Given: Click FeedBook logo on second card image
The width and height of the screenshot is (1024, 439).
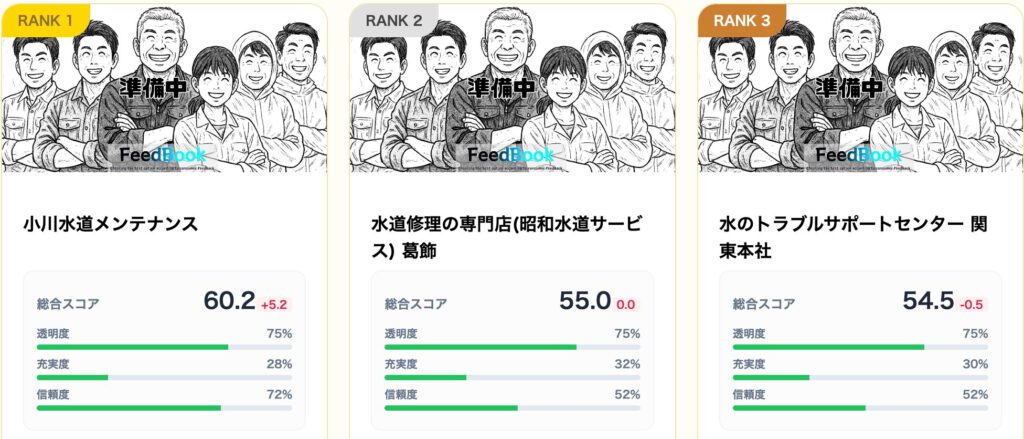Looking at the screenshot, I should [x=511, y=156].
